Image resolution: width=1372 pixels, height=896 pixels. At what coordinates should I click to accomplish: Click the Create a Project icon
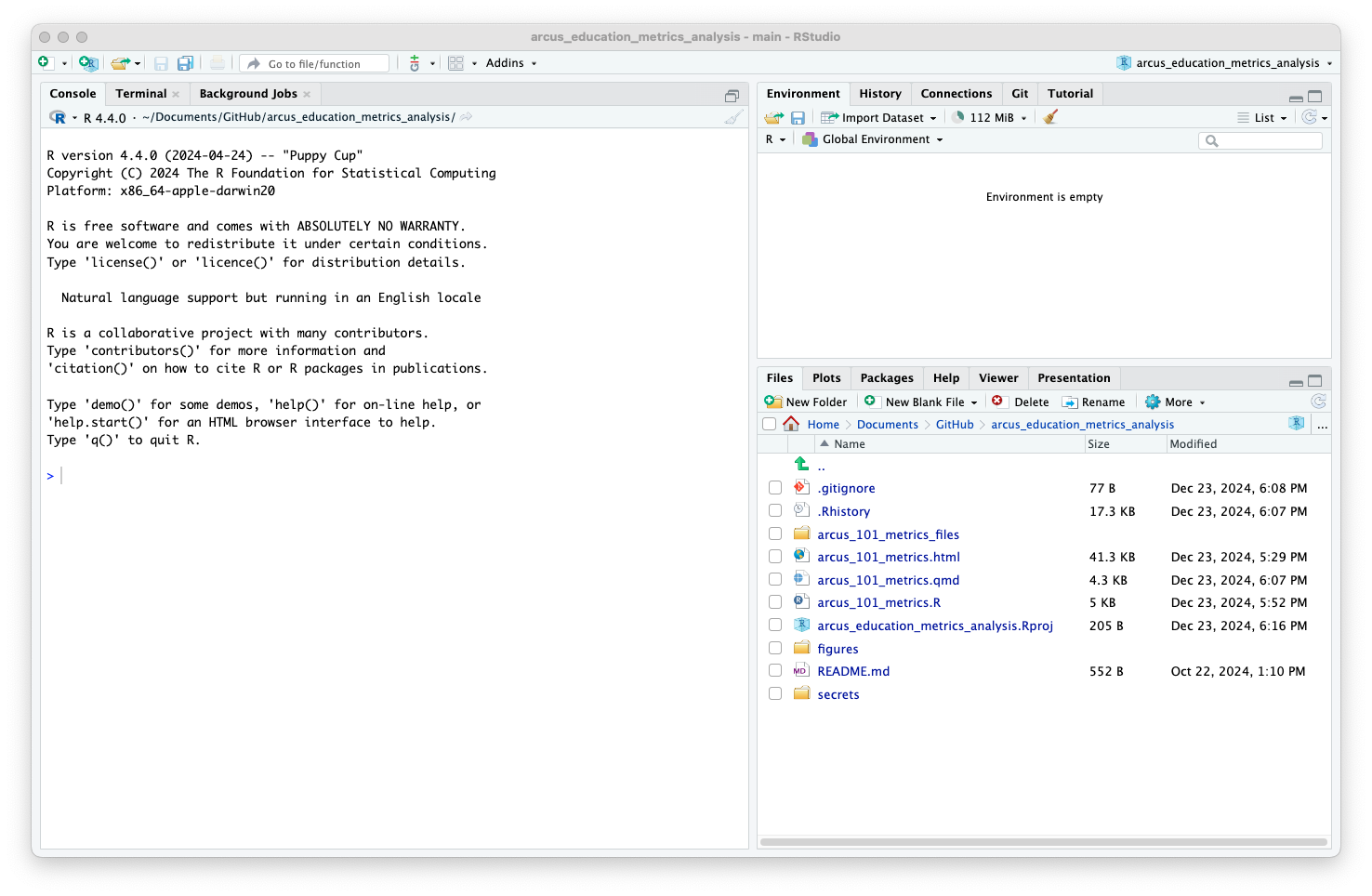(x=88, y=63)
